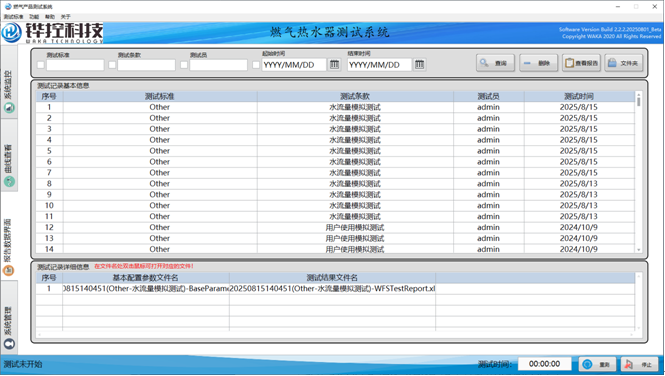Click 水流量模拟测试 in row 4
The width and height of the screenshot is (665, 376).
point(355,140)
